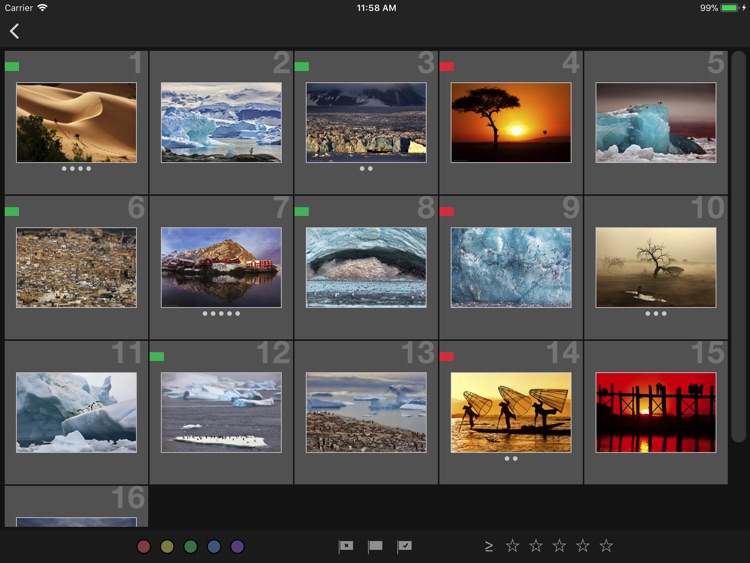
Task: Set rating filter to one star
Action: 512,545
